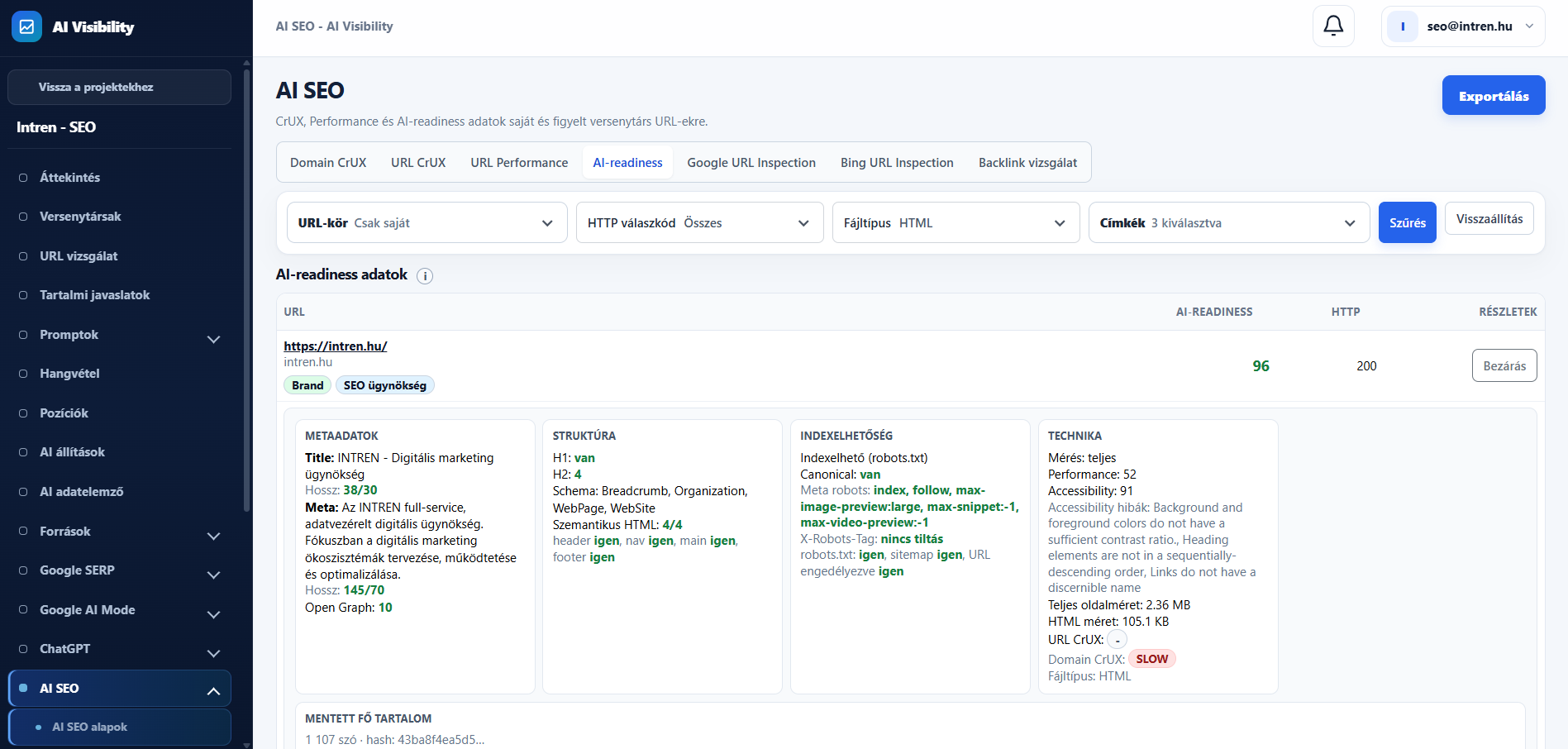Open Hangvétel in the sidebar
Screen dimensions: 1568x749
tap(69, 374)
